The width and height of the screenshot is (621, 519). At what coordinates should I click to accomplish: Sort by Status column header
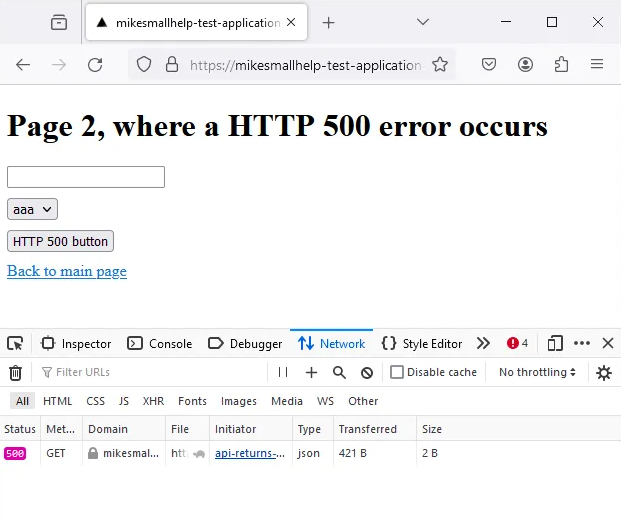pyautogui.click(x=20, y=429)
